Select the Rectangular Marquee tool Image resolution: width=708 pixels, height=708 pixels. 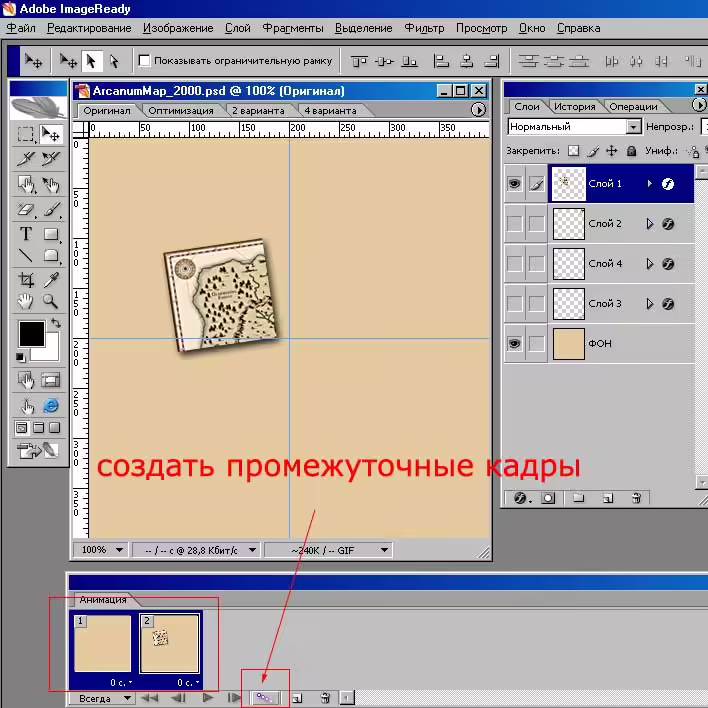pos(25,135)
